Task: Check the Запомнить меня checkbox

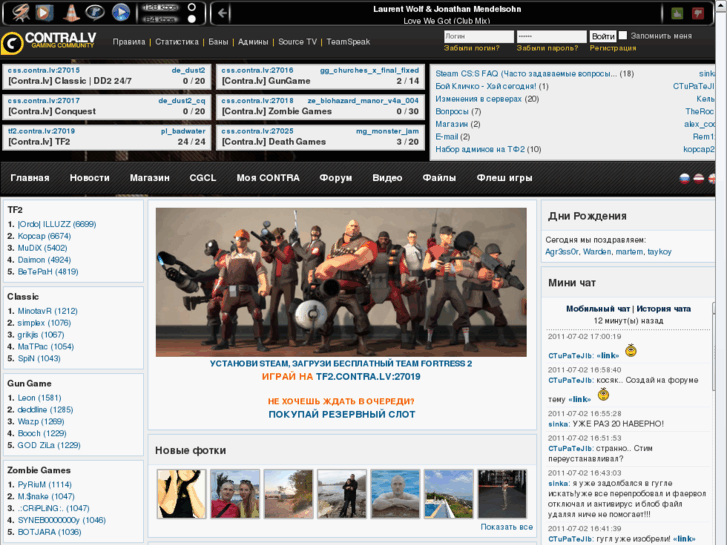Action: 623,35
